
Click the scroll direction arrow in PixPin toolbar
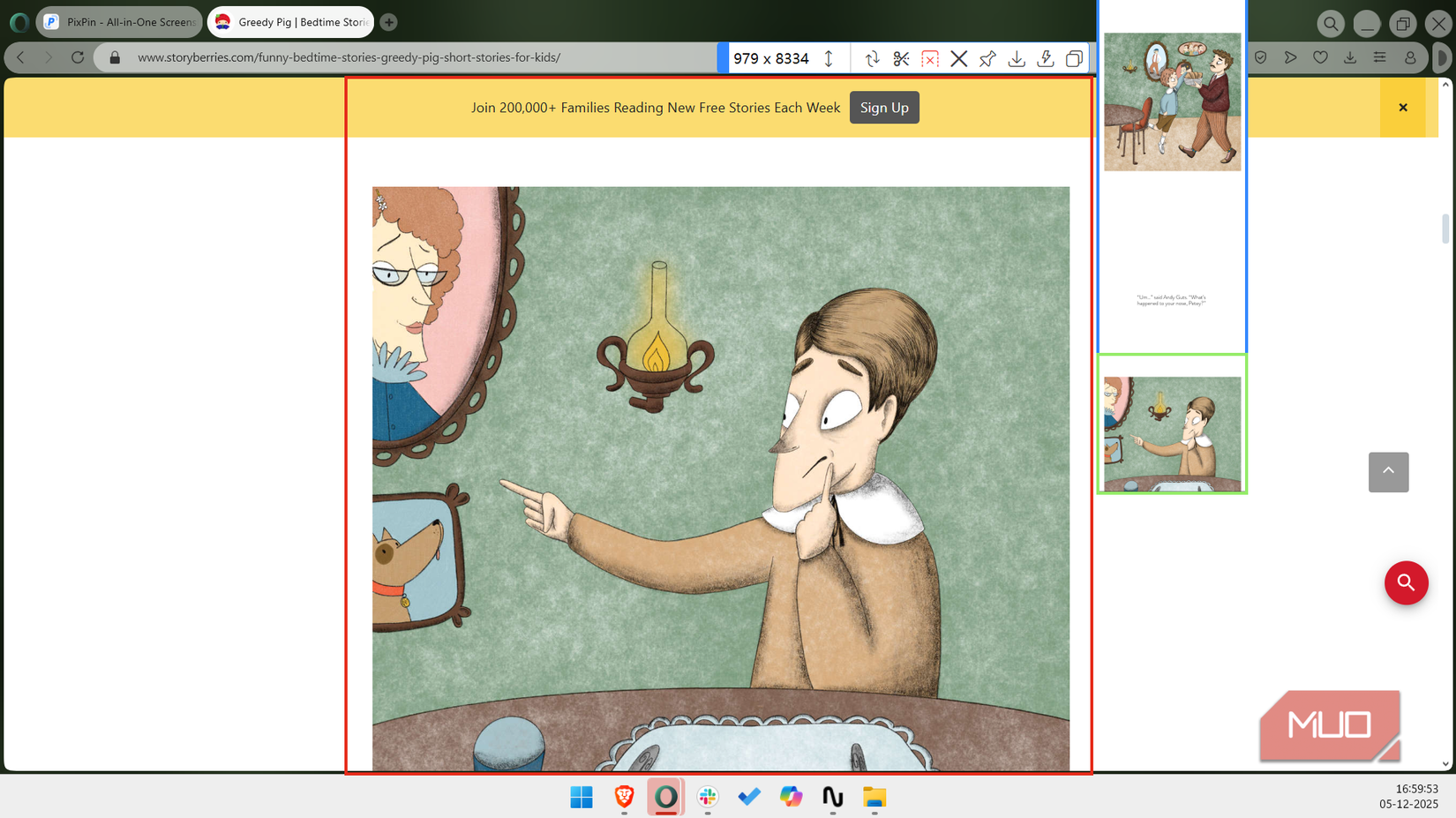point(829,58)
